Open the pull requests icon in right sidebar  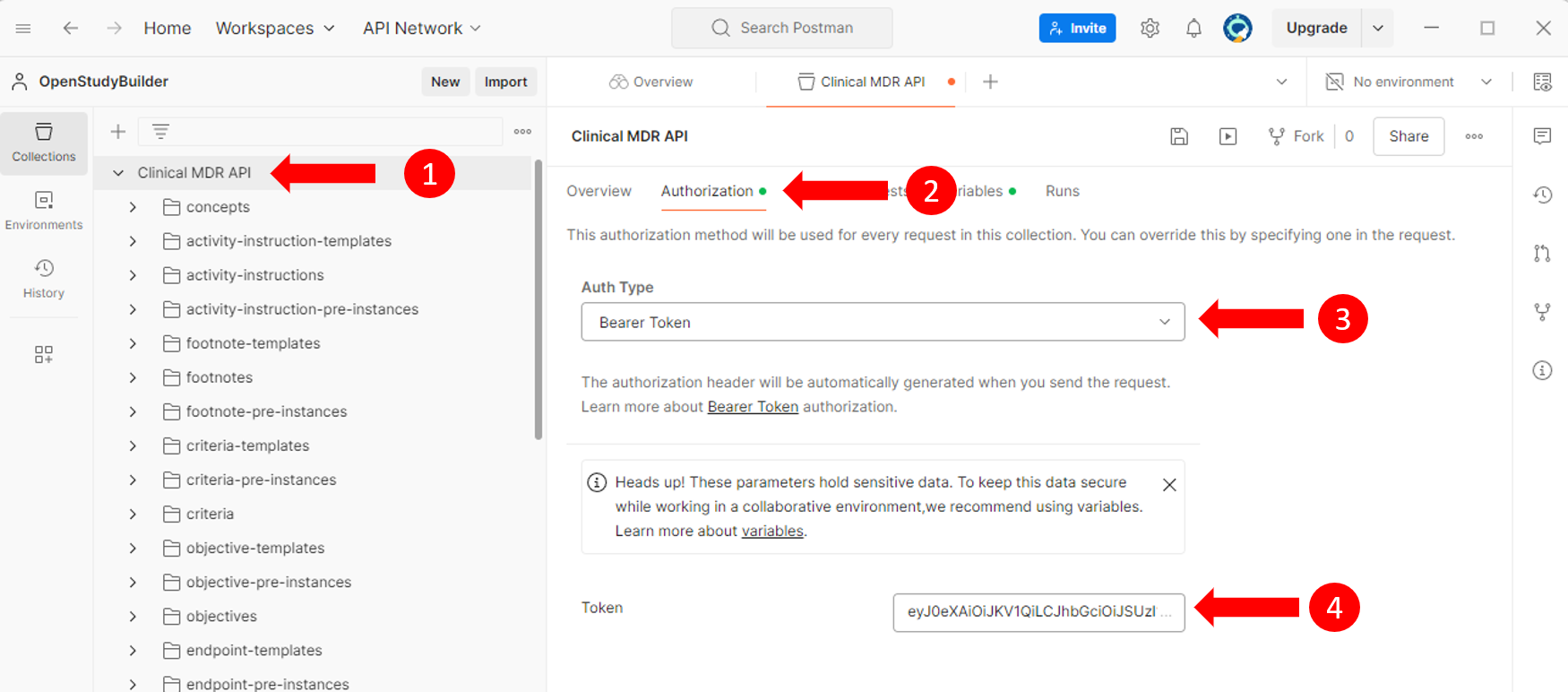tap(1542, 254)
